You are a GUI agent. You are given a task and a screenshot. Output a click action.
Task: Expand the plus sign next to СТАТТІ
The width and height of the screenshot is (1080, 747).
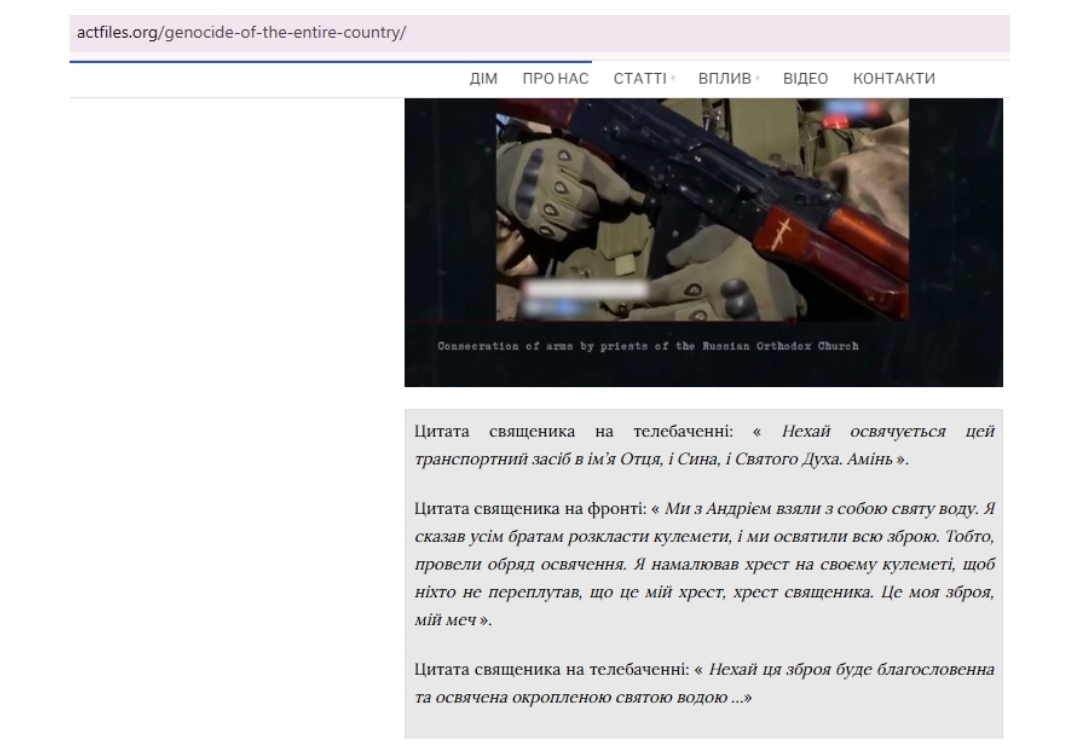point(673,79)
